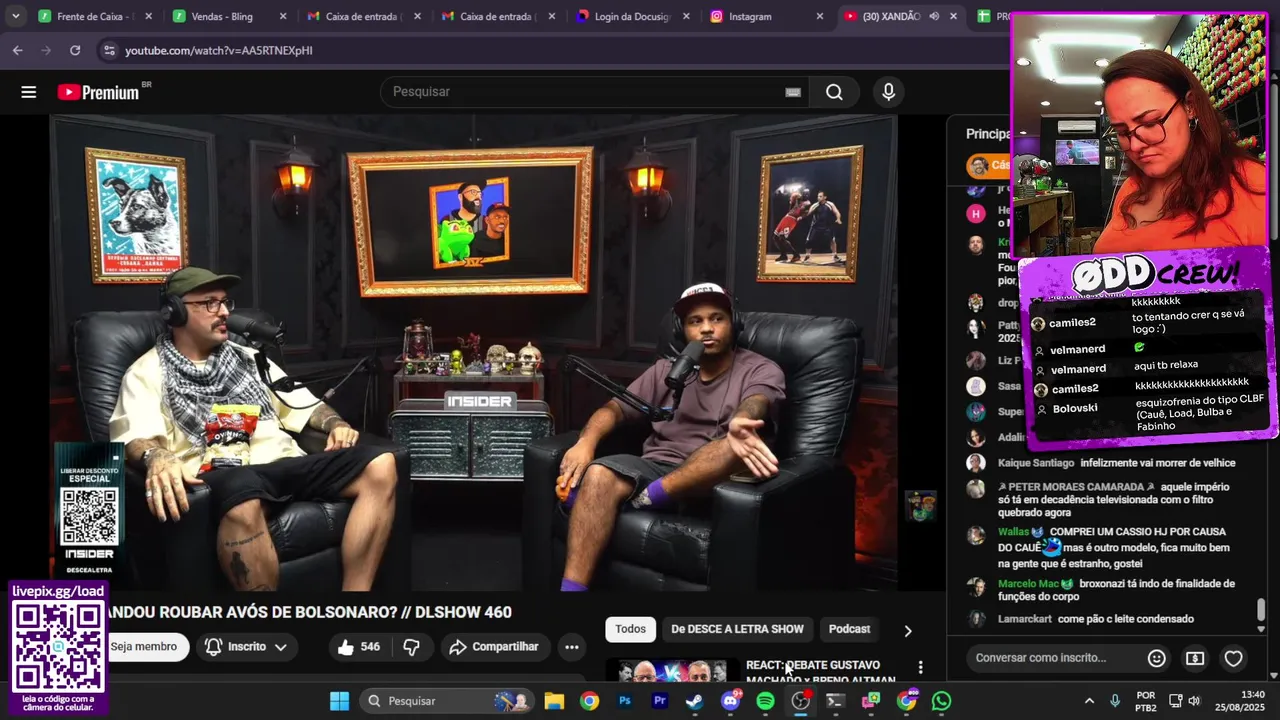The image size is (1280, 720).
Task: Open WhatsApp from the taskbar
Action: coord(941,701)
